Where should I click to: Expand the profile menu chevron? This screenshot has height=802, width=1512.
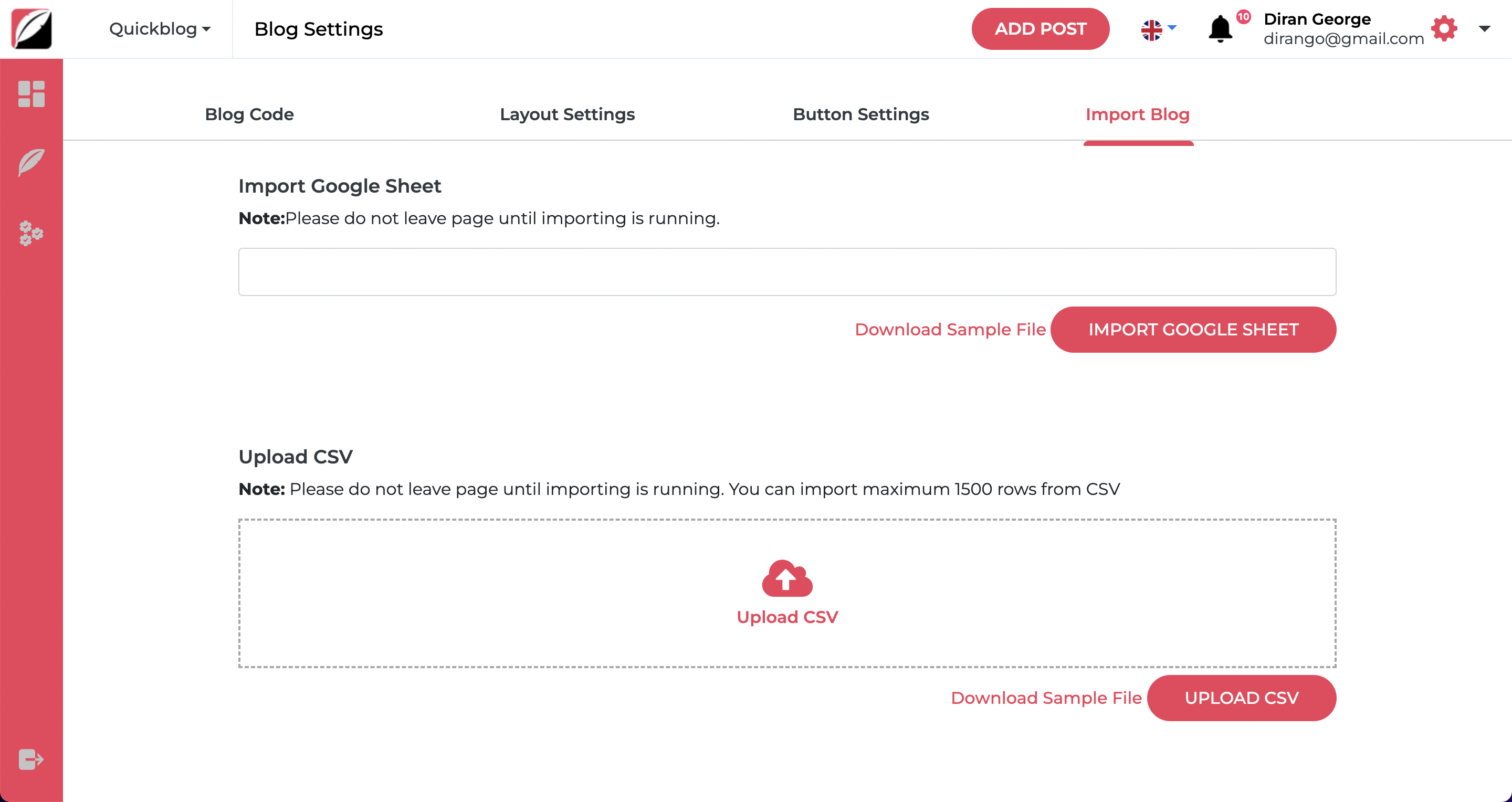[x=1485, y=29]
